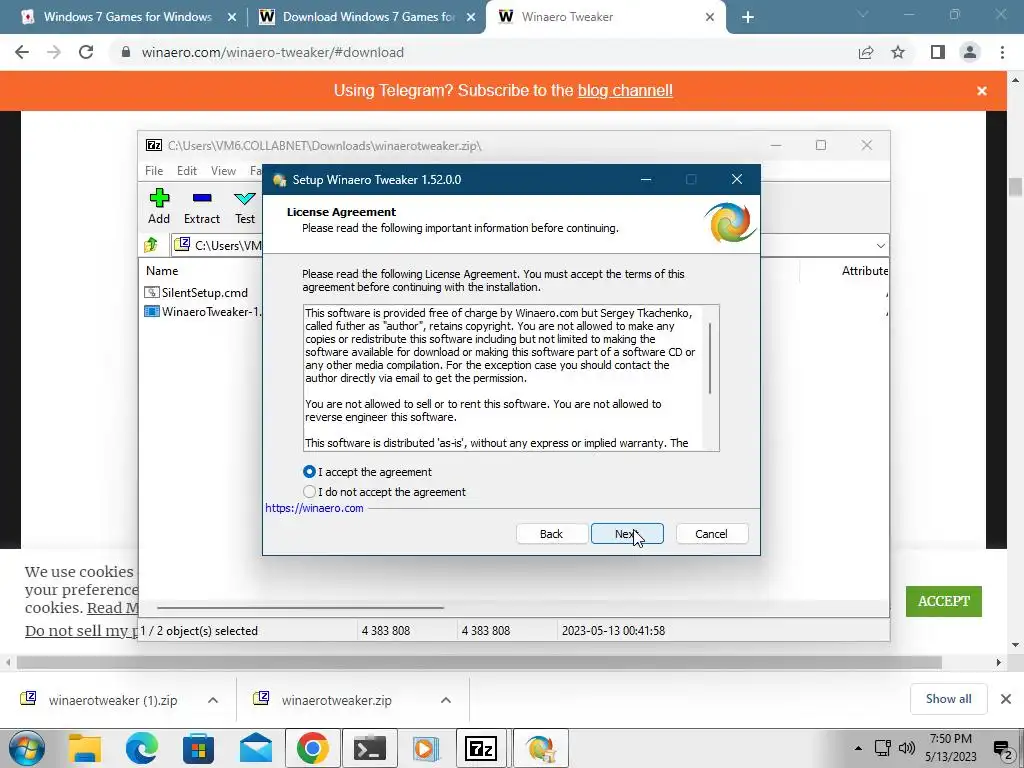Open a new browser tab
This screenshot has width=1024, height=768.
[x=748, y=17]
